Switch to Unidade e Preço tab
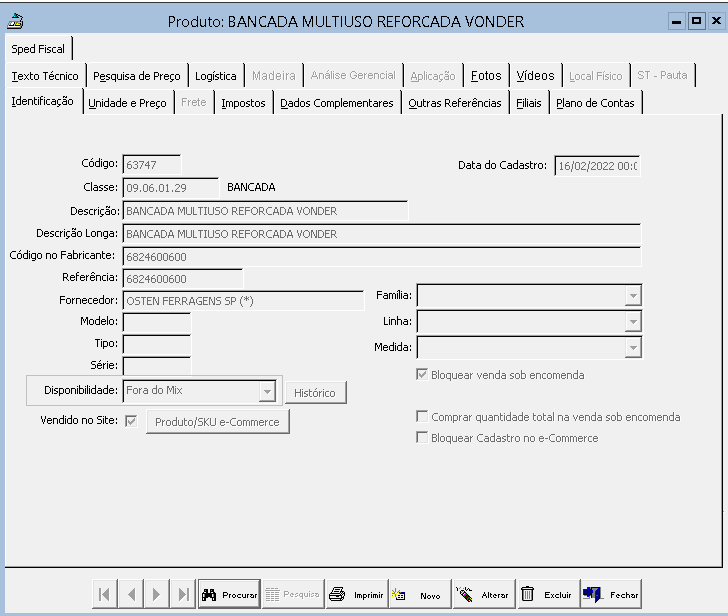 pos(127,103)
